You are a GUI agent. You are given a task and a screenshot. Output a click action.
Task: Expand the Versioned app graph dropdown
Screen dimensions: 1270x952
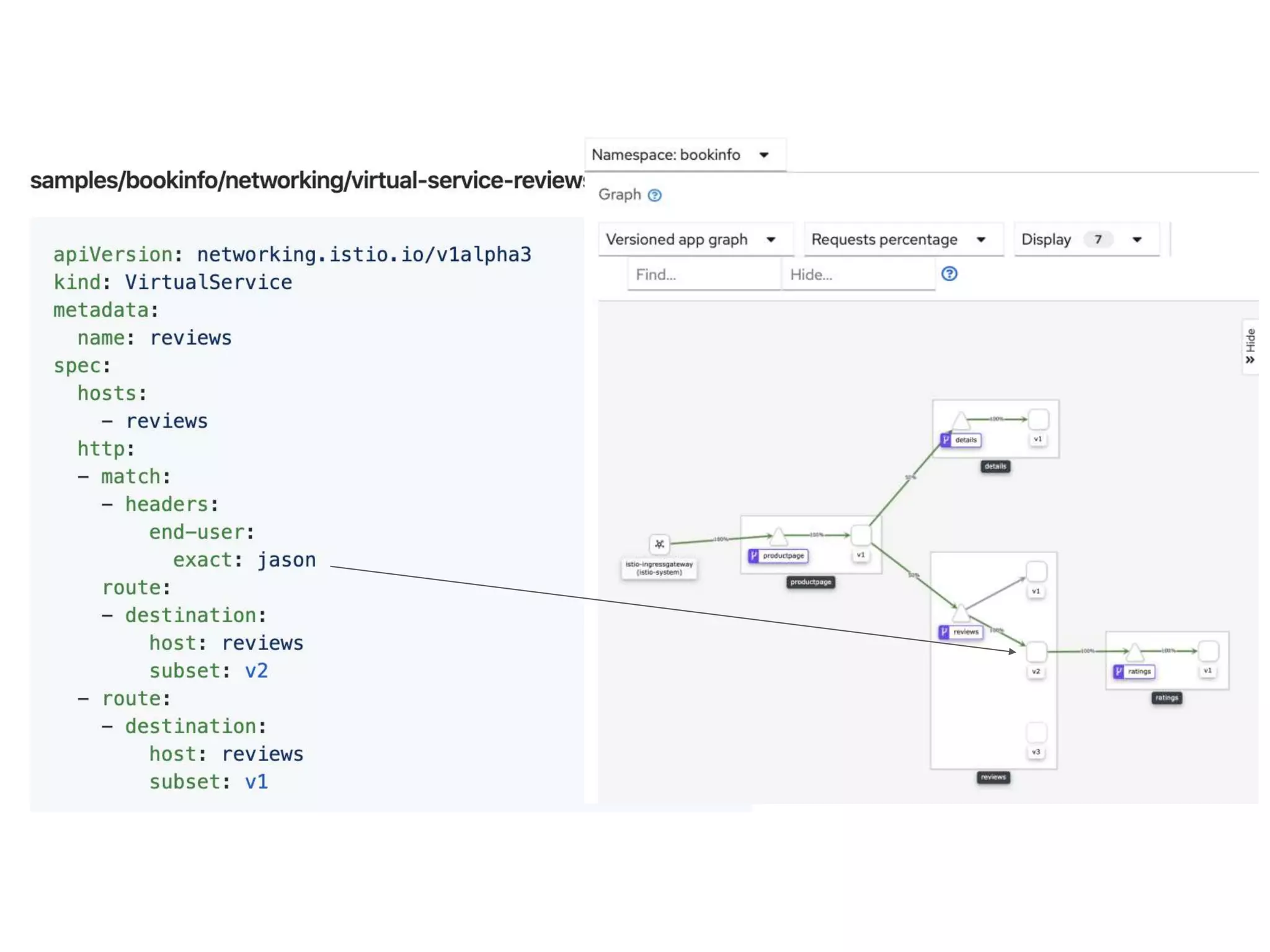(695, 239)
